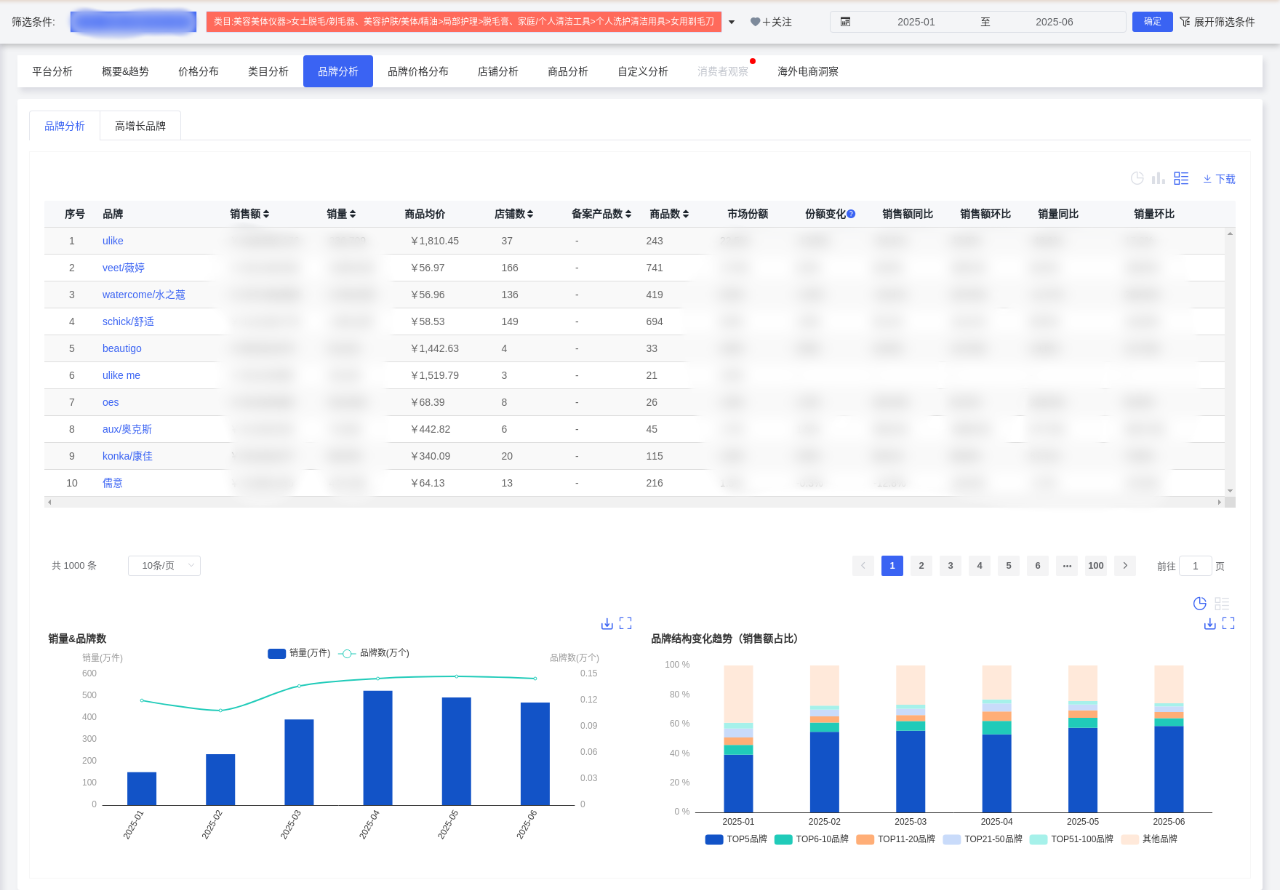Image resolution: width=1280 pixels, height=890 pixels.
Task: Open the aux/奥克斯 brand link
Action: point(127,429)
